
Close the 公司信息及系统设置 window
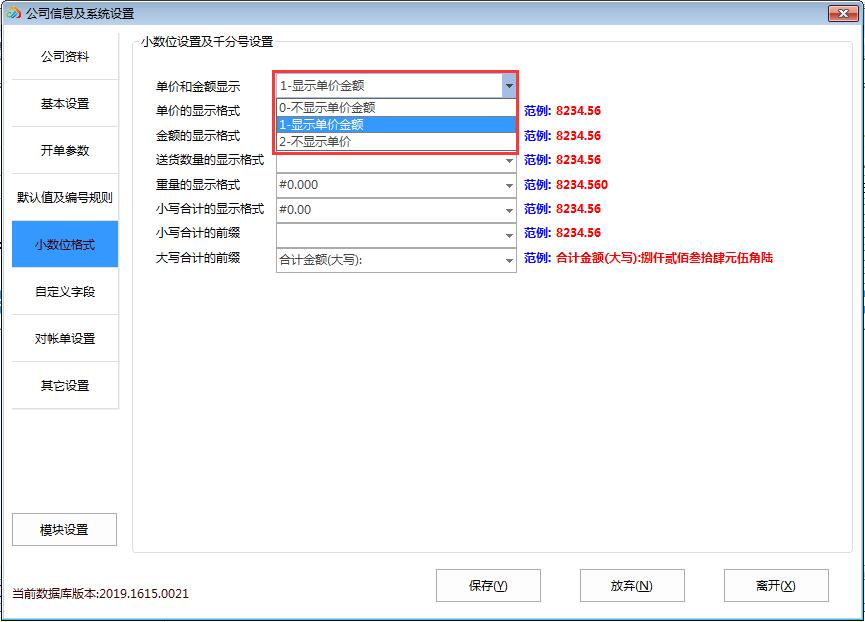pyautogui.click(x=843, y=13)
